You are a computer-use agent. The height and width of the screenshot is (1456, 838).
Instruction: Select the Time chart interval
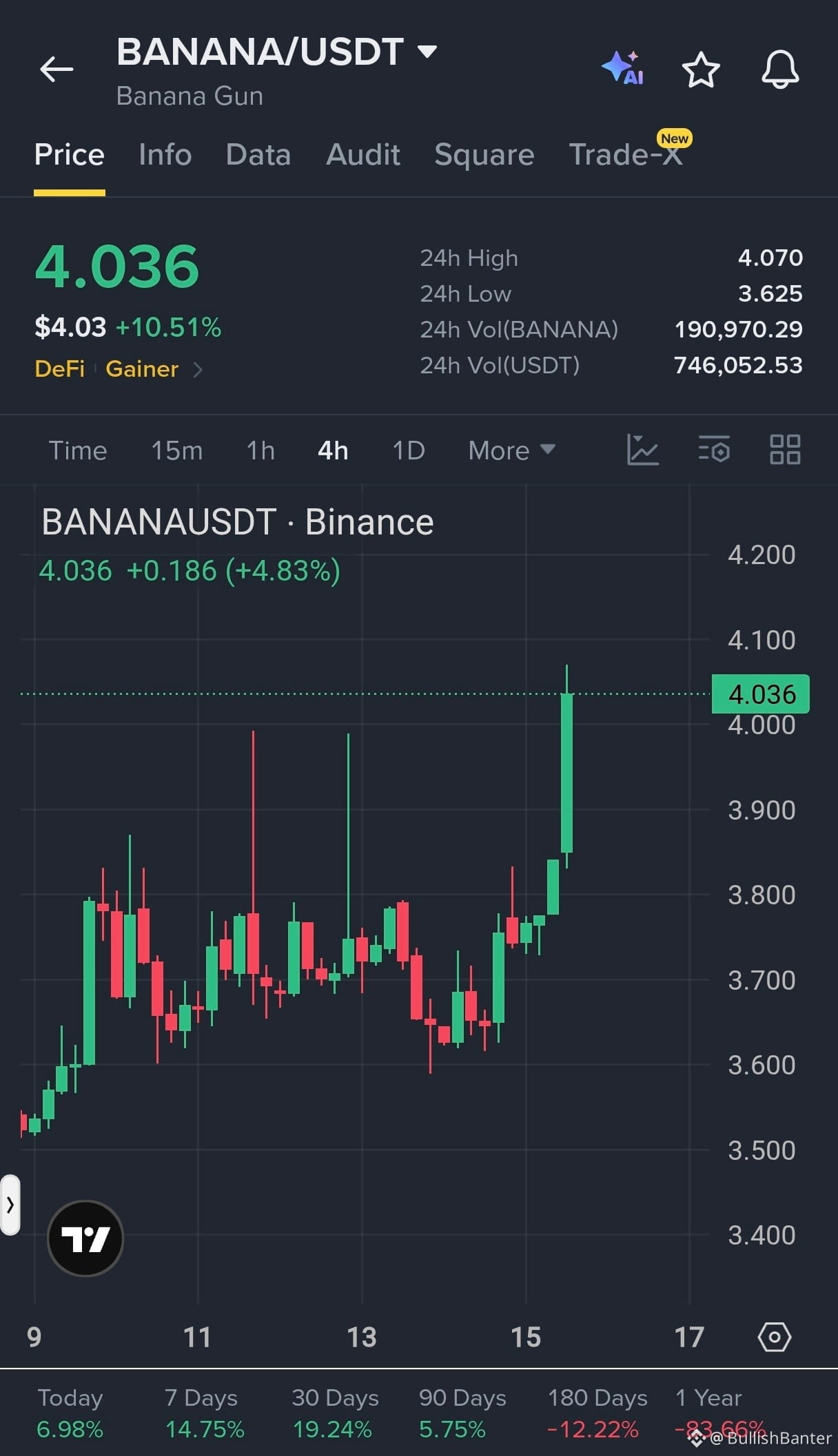coord(78,450)
